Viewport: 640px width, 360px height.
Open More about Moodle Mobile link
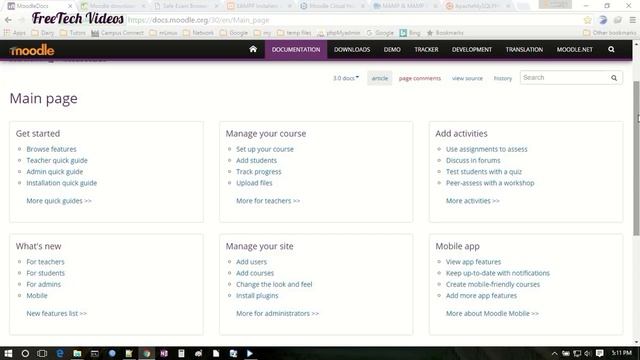[492, 313]
